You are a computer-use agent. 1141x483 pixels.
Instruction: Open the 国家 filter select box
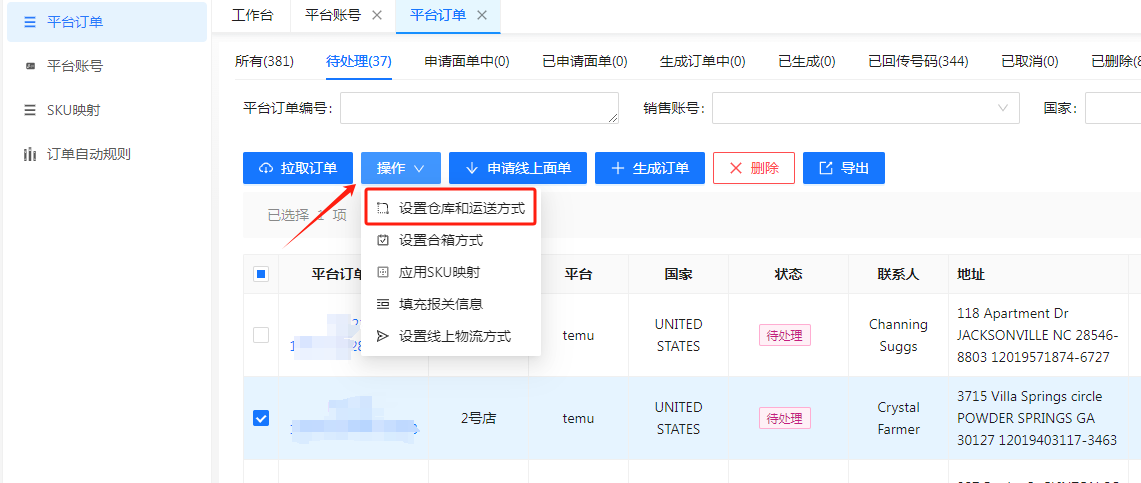click(1111, 108)
